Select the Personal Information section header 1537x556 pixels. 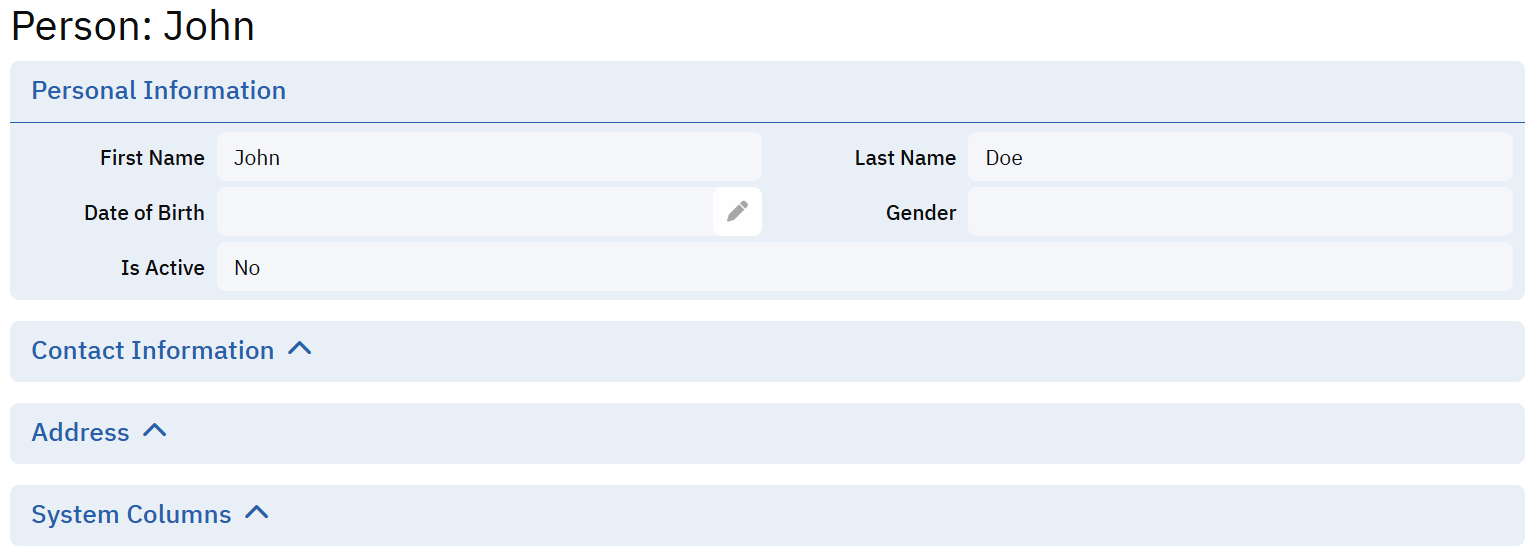coord(159,91)
